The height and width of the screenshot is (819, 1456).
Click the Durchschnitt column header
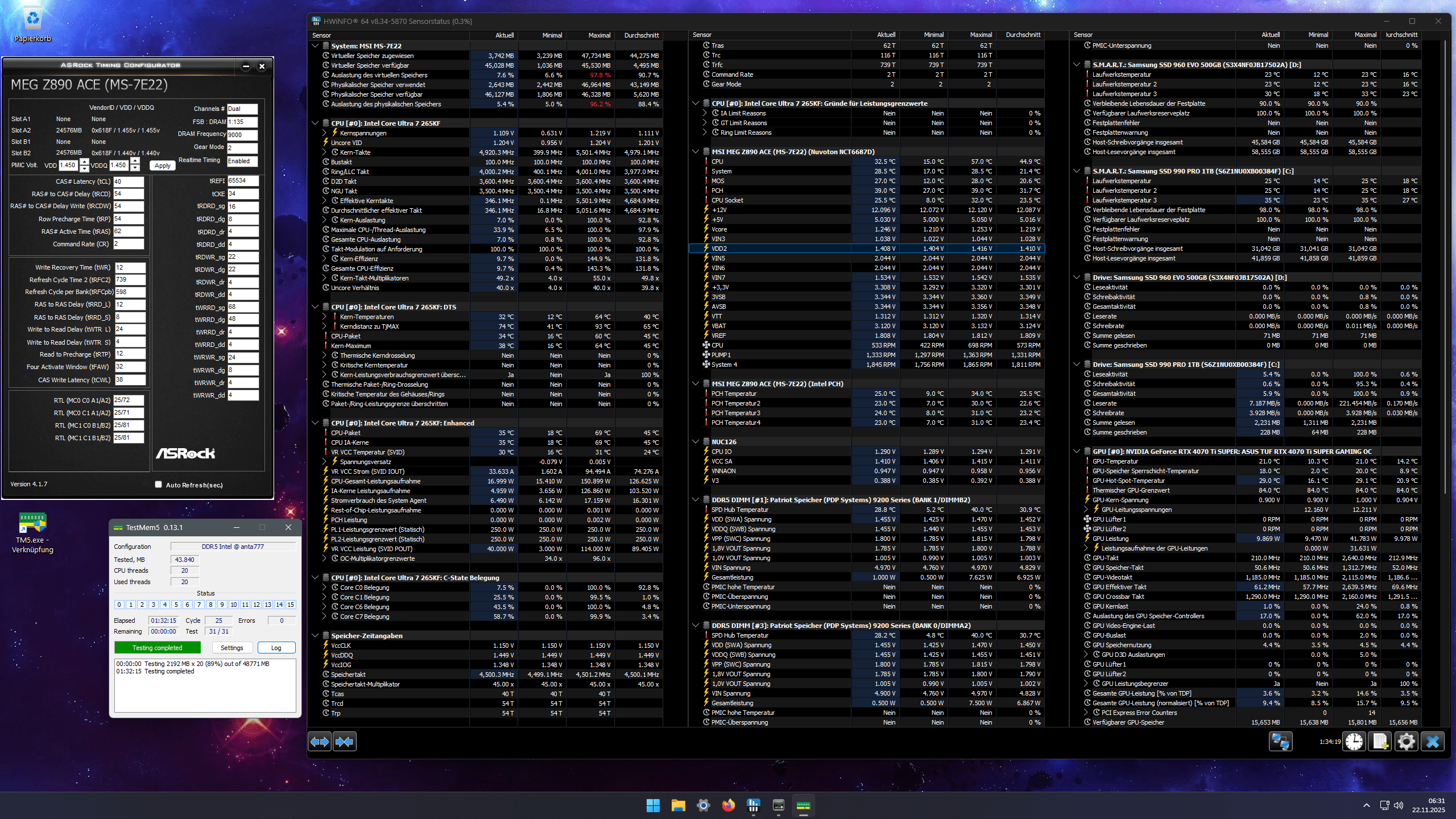tap(641, 35)
